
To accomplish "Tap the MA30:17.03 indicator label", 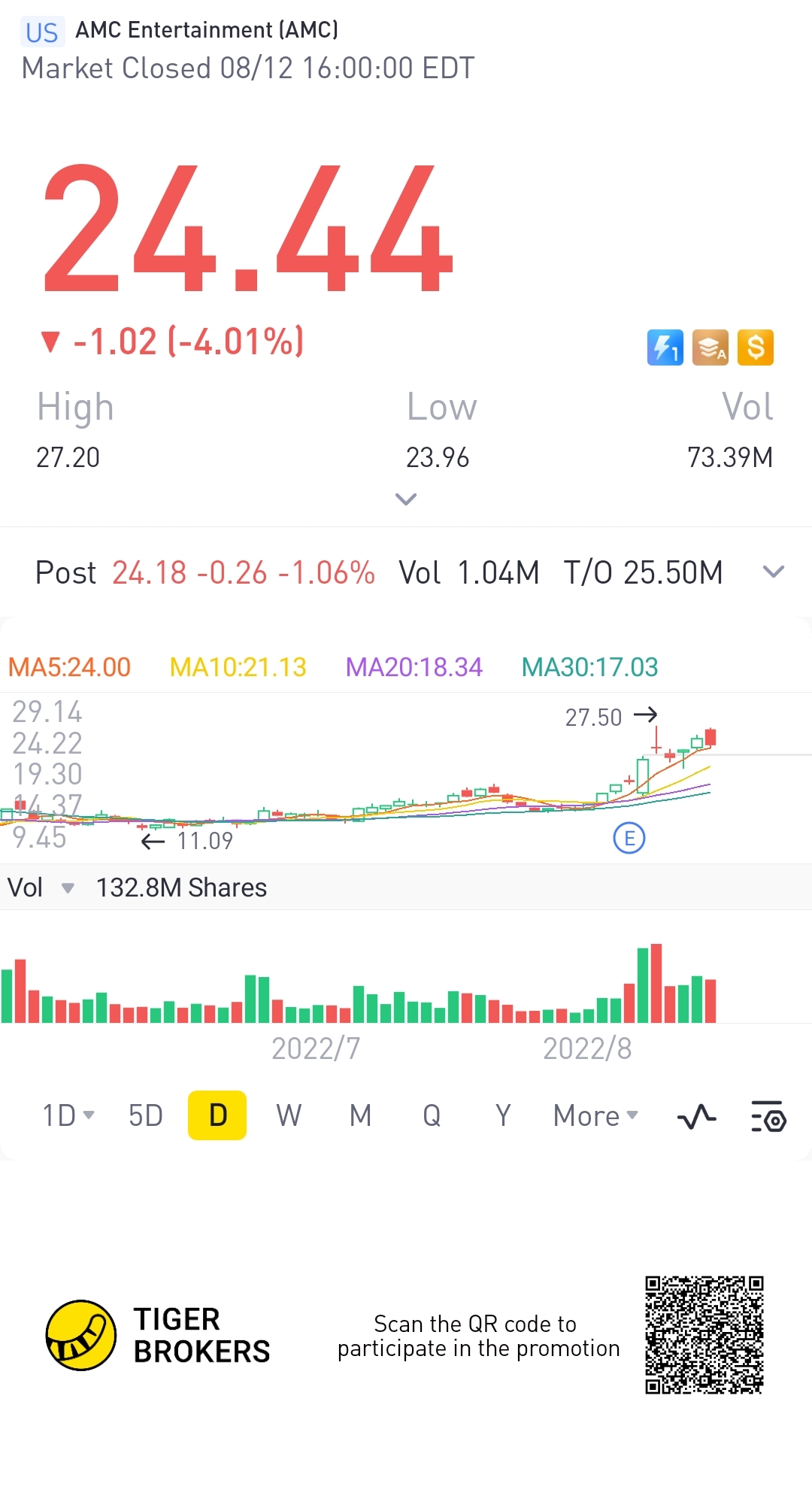I will pyautogui.click(x=590, y=667).
